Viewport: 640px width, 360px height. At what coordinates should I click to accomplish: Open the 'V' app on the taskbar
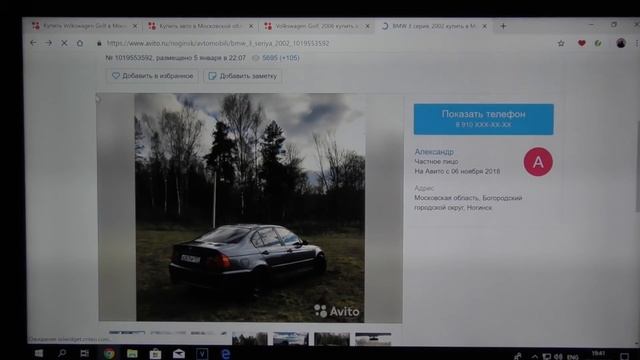tap(202, 353)
